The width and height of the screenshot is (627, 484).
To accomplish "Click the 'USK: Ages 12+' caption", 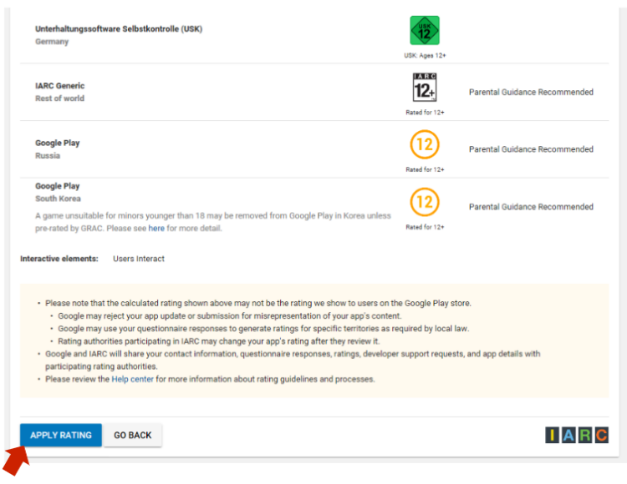I will tap(424, 56).
